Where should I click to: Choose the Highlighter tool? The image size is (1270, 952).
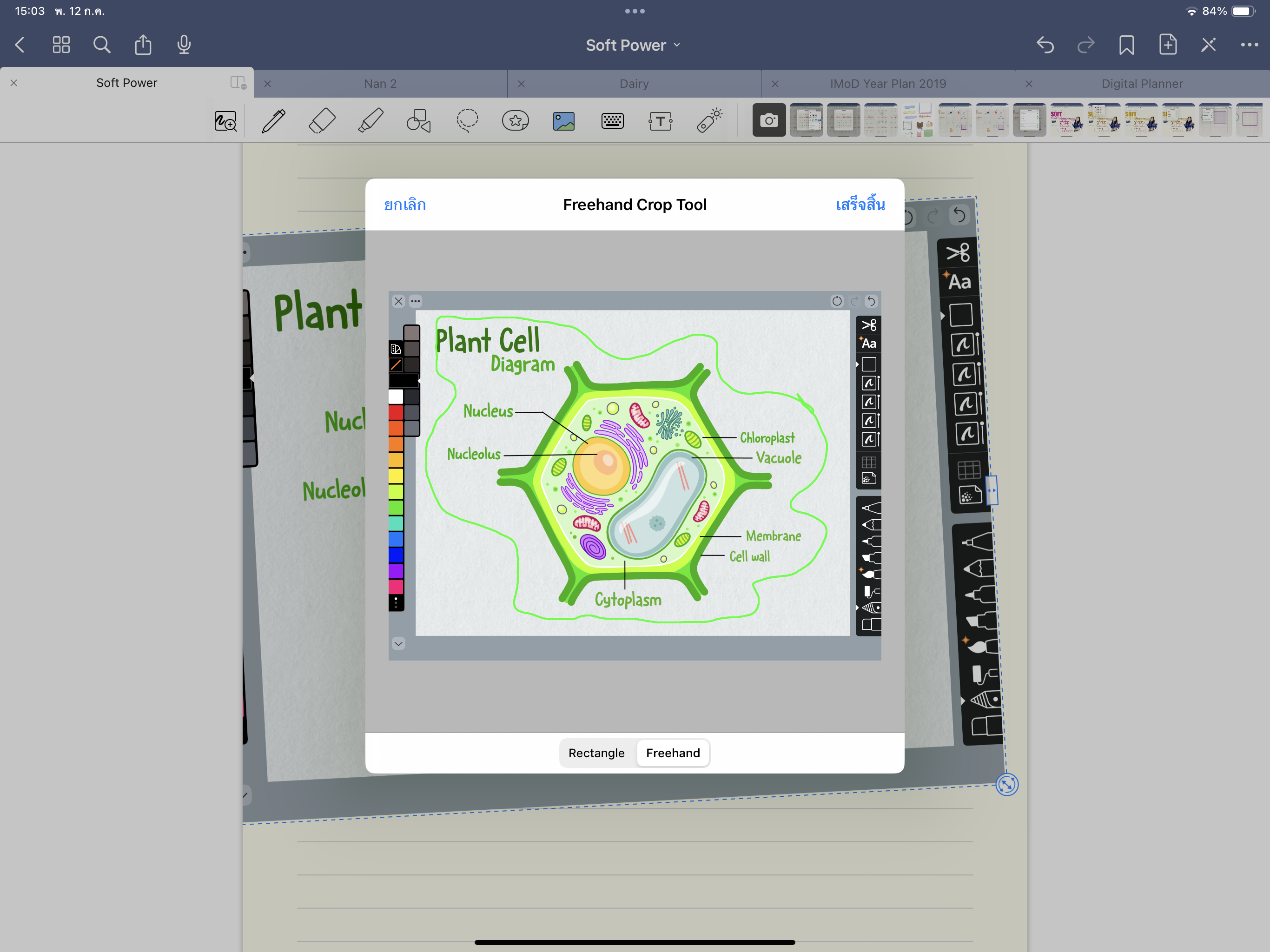coord(370,121)
